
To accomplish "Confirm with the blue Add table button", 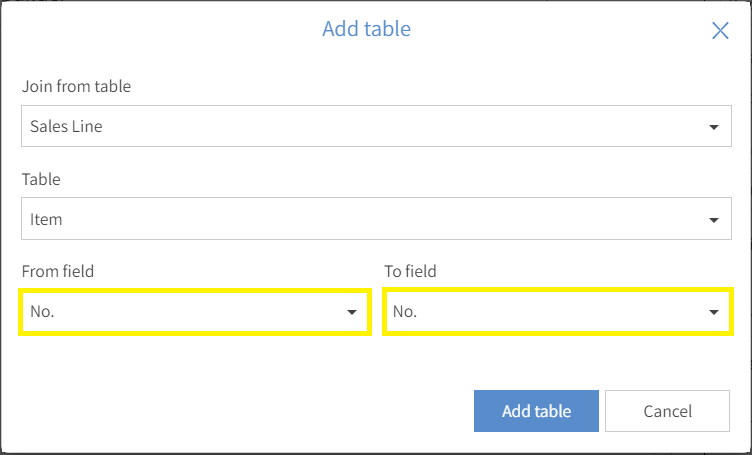I will 536,411.
